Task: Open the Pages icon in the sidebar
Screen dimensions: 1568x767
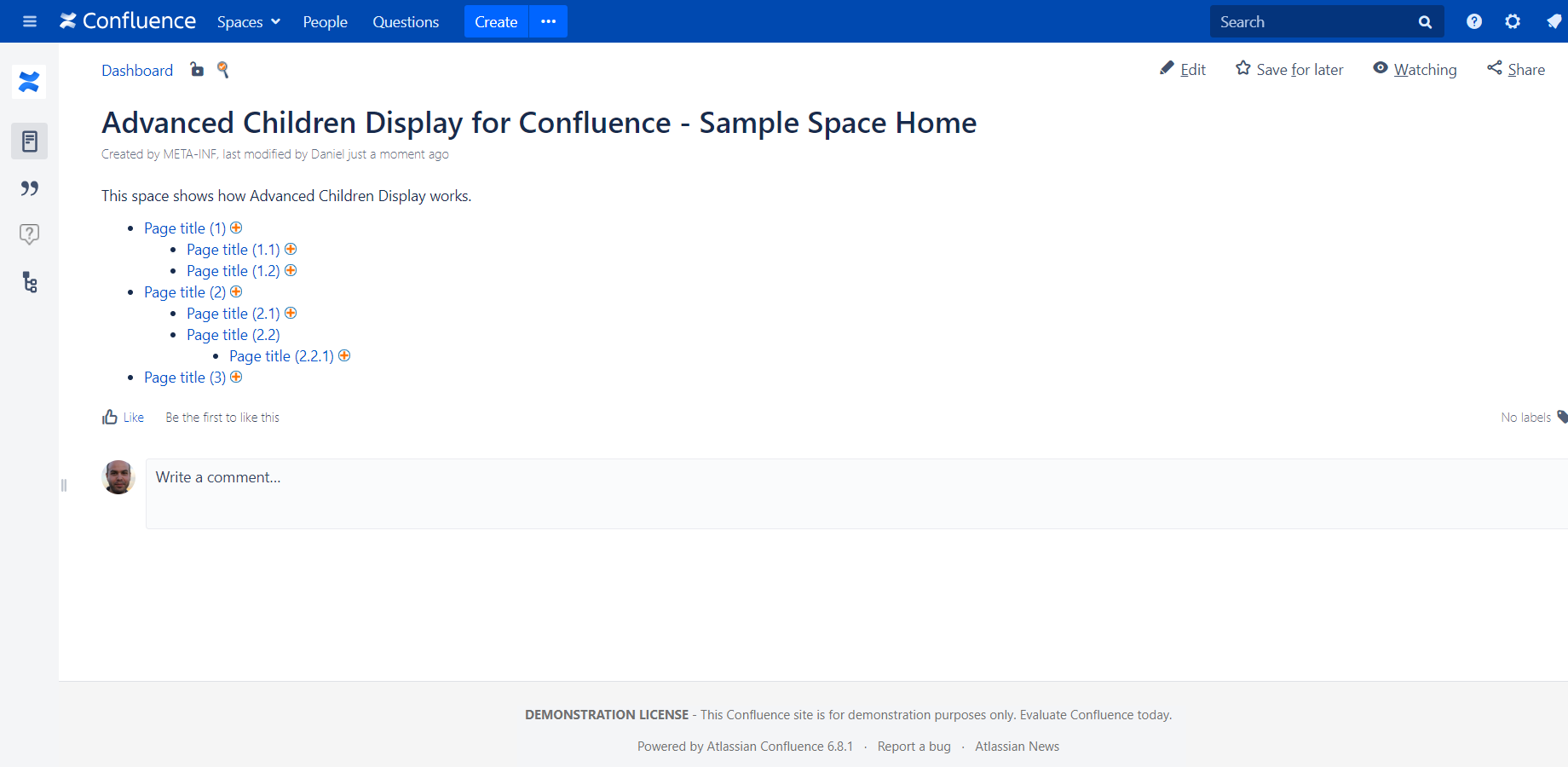Action: (x=30, y=141)
